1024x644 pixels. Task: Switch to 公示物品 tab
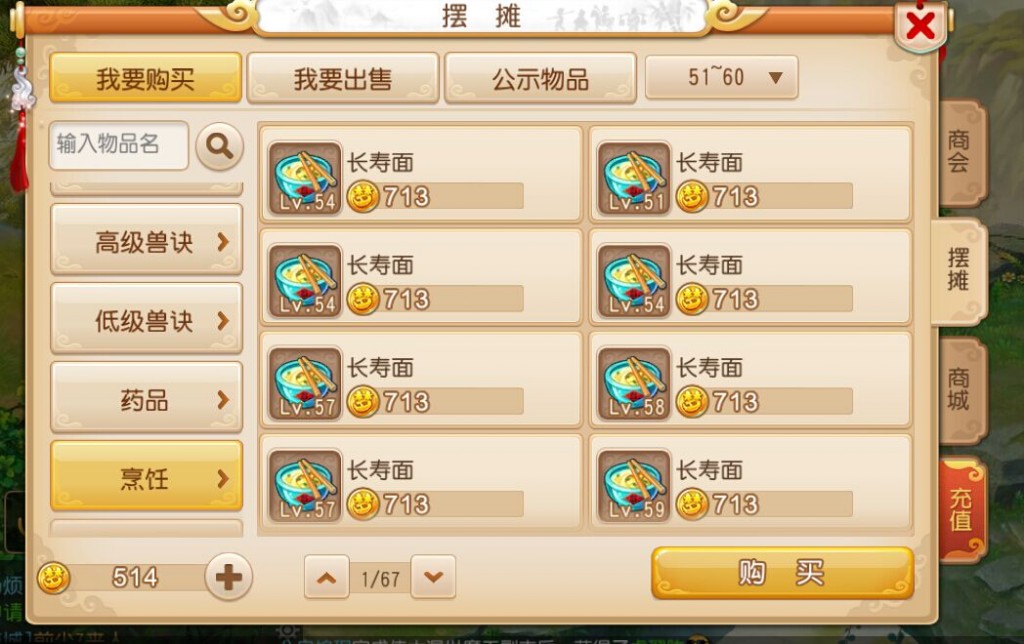pyautogui.click(x=540, y=78)
